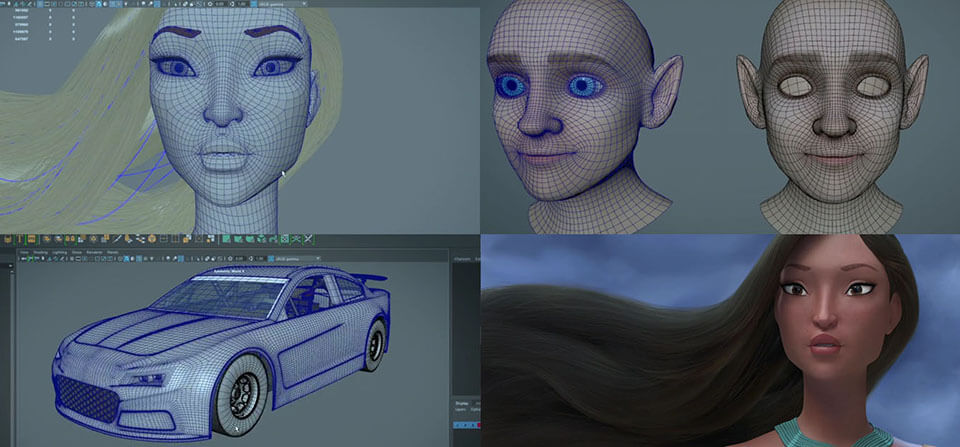Click the slanted pencil-like icon on the shelf

coord(116,239)
